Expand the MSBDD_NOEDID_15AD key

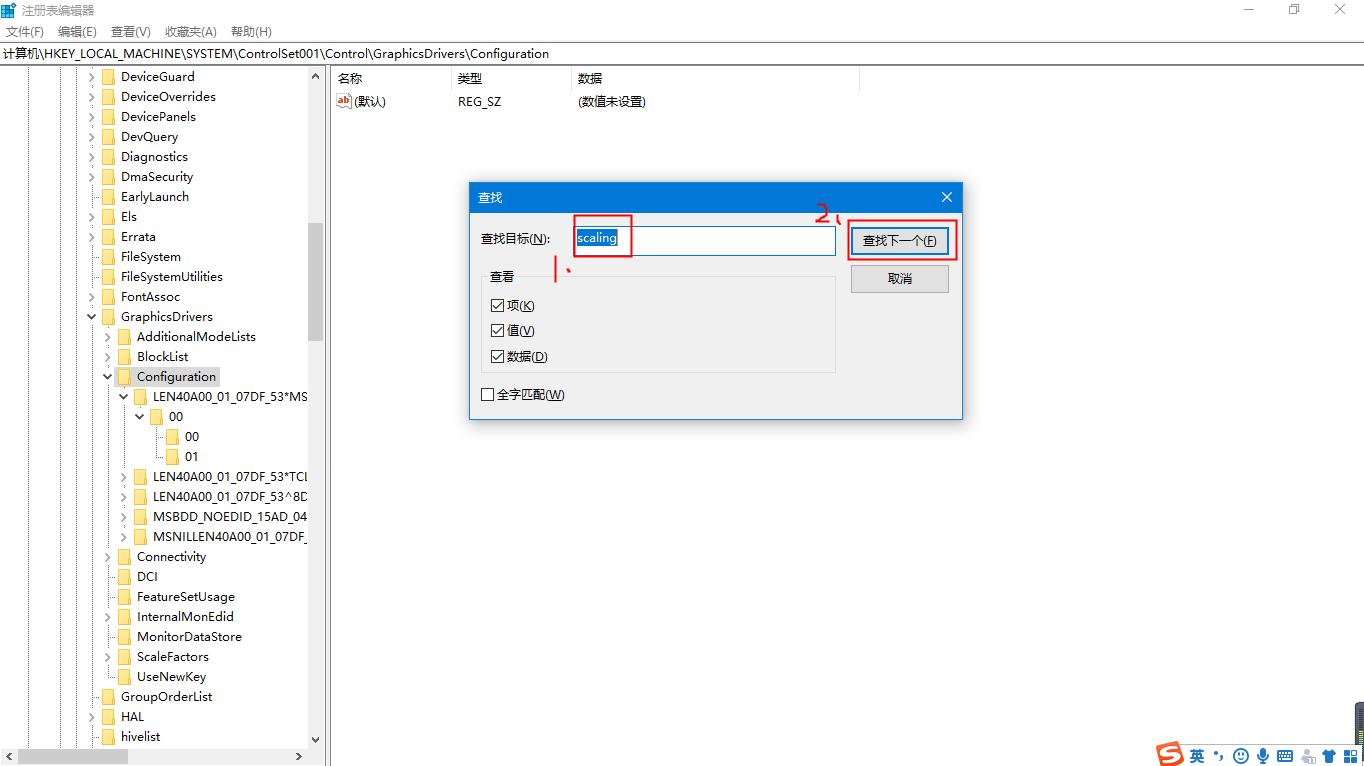pyautogui.click(x=124, y=517)
